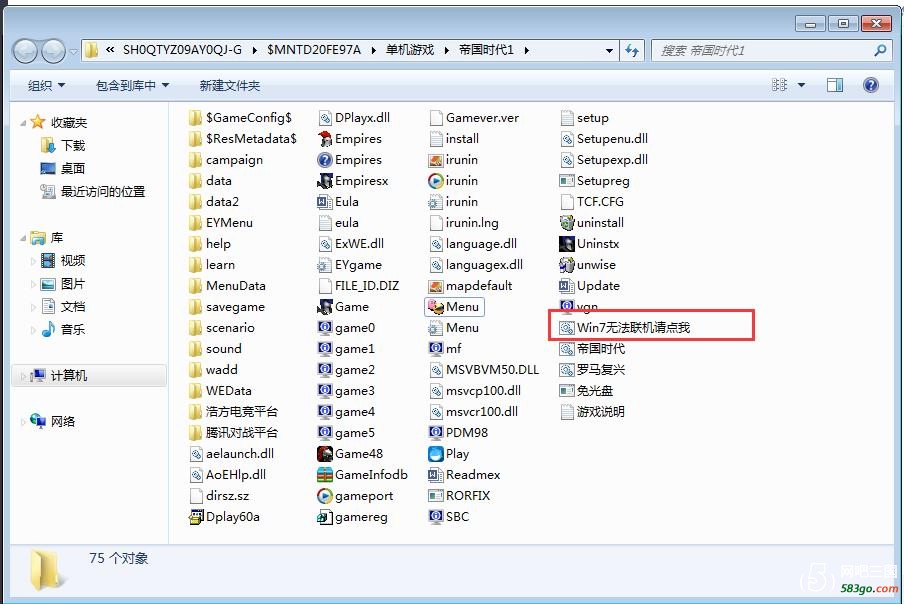The width and height of the screenshot is (904, 604).
Task: Open the Empires file with red helmet icon
Action: [x=325, y=139]
